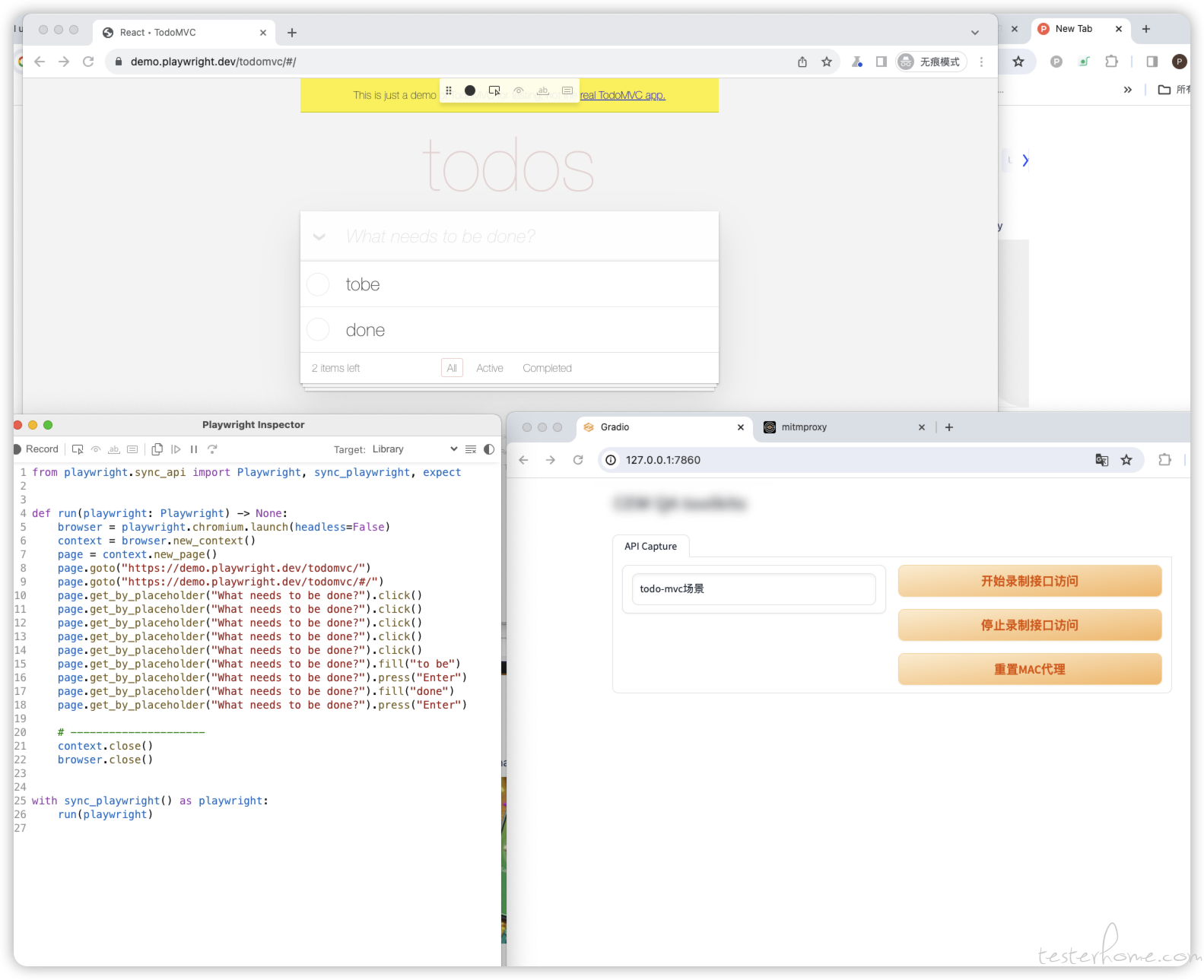Click assert visibility eye in floating toolbar

coord(519,90)
